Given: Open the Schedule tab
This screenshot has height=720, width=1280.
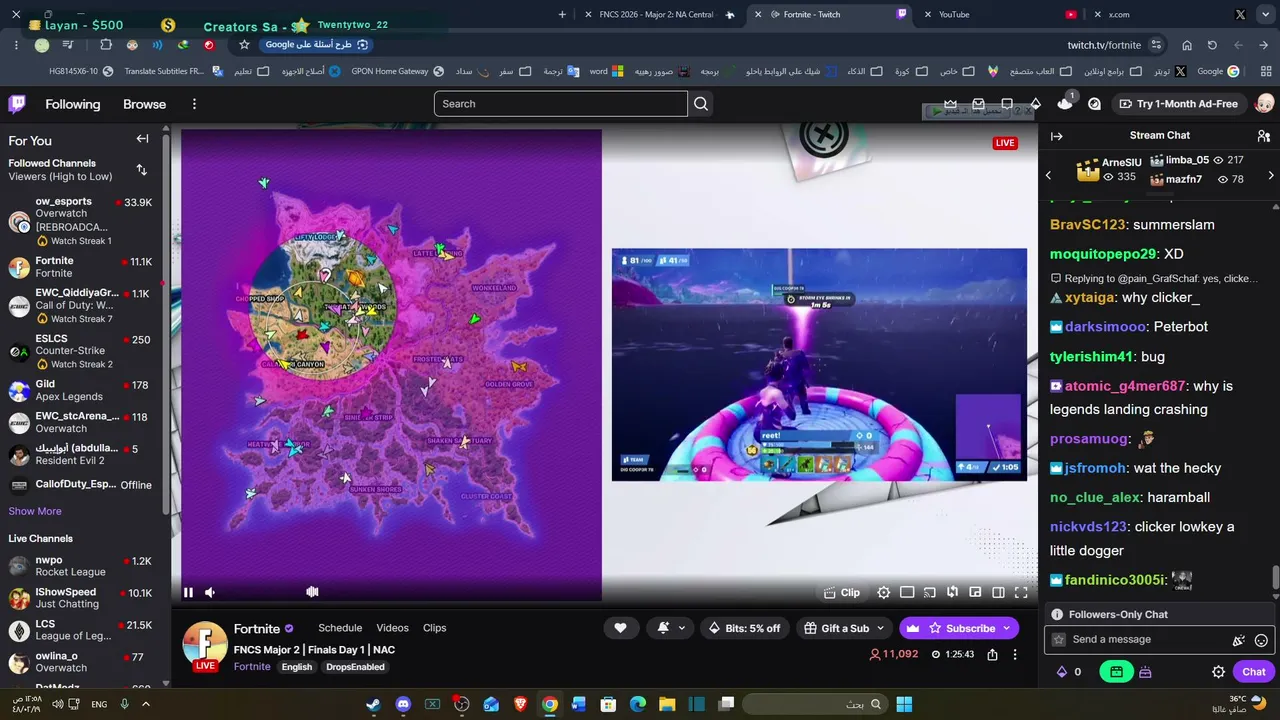Looking at the screenshot, I should click(x=340, y=628).
